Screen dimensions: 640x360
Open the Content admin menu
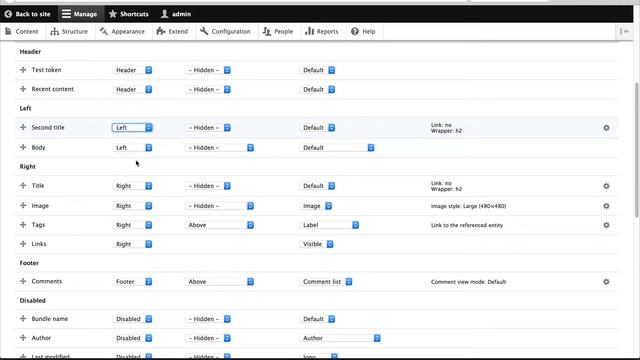tap(22, 31)
